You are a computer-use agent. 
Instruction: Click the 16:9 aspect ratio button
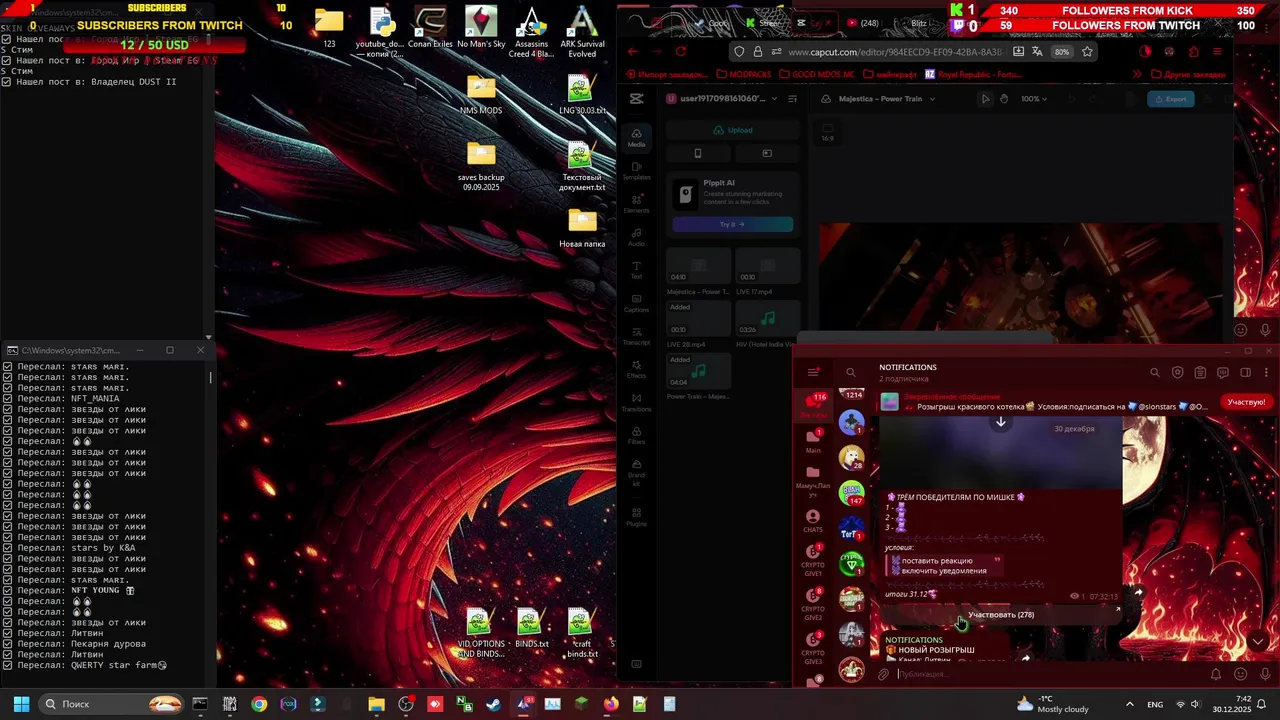point(828,132)
